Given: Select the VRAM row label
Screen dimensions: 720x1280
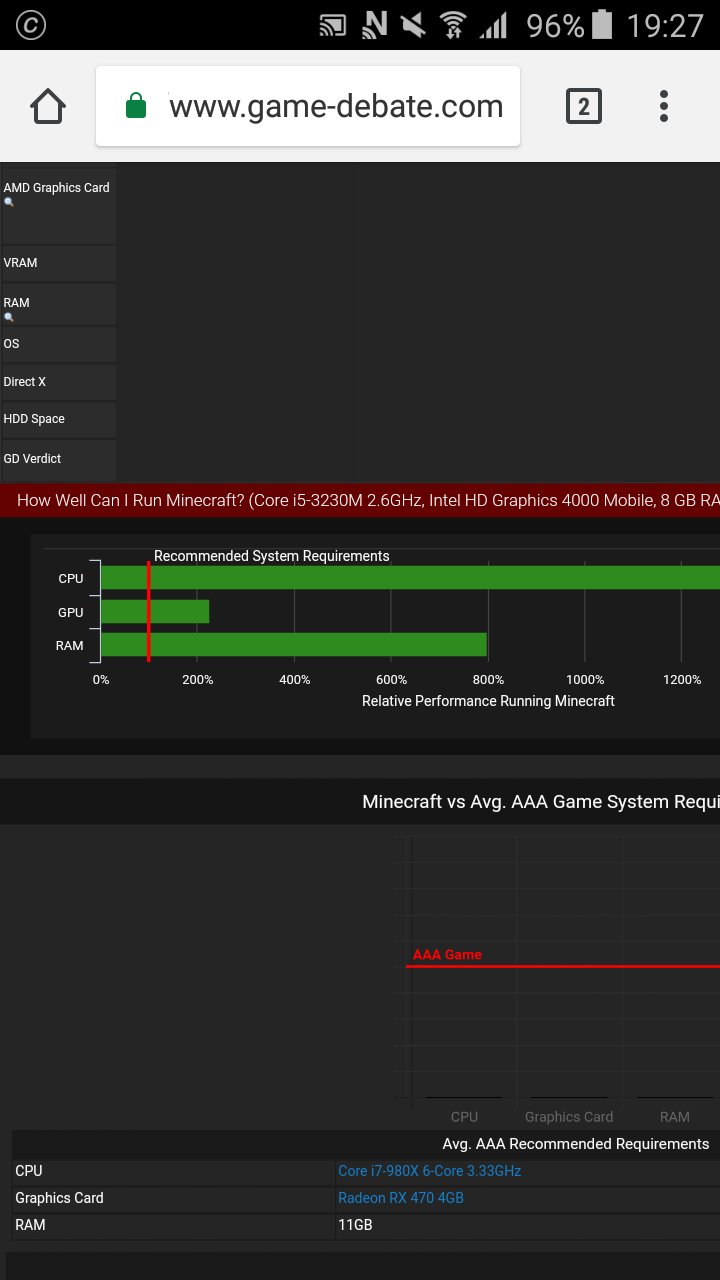Looking at the screenshot, I should (20, 263).
